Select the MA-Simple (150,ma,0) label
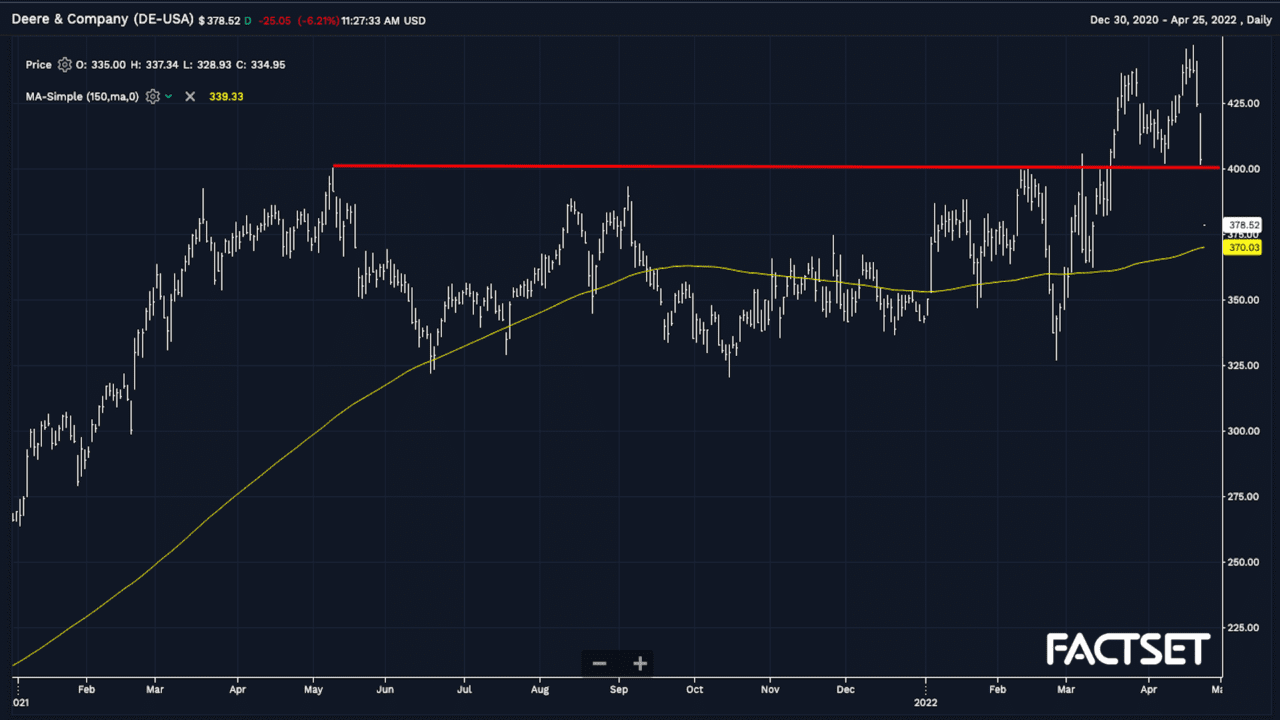1280x720 pixels. [82, 97]
